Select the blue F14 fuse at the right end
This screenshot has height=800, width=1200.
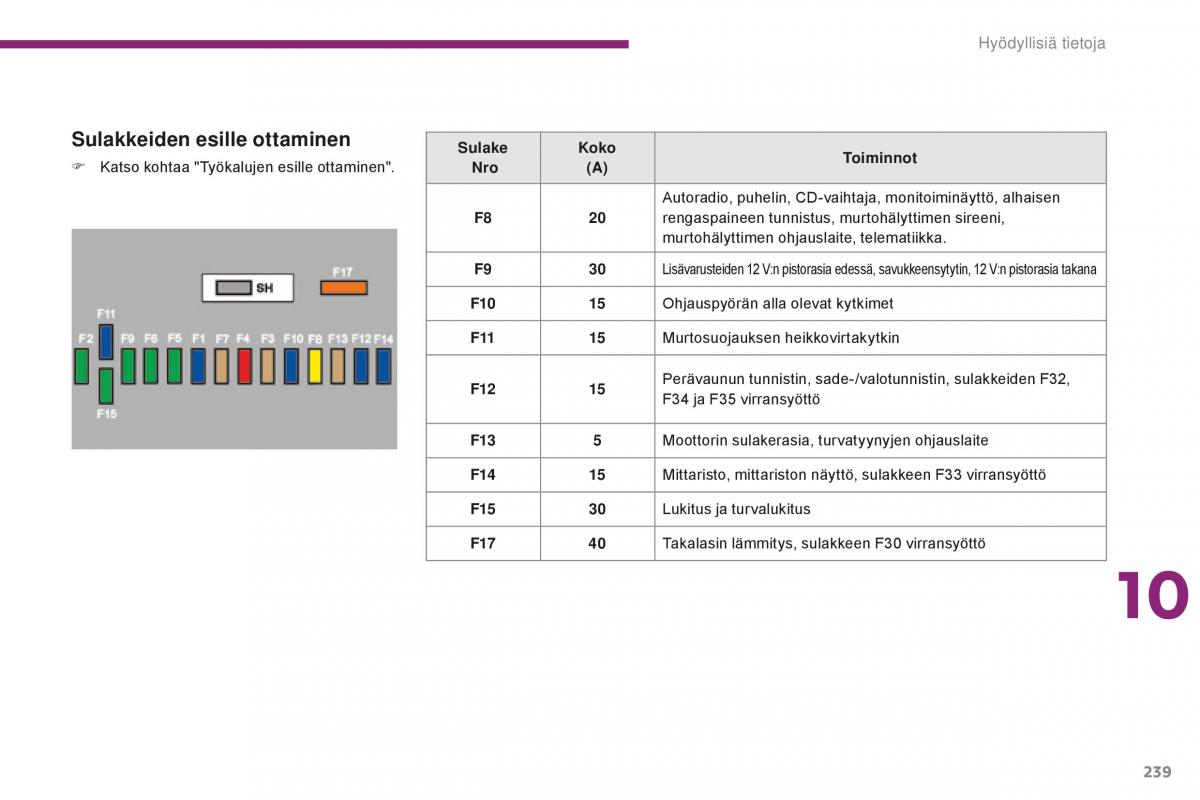pyautogui.click(x=383, y=366)
